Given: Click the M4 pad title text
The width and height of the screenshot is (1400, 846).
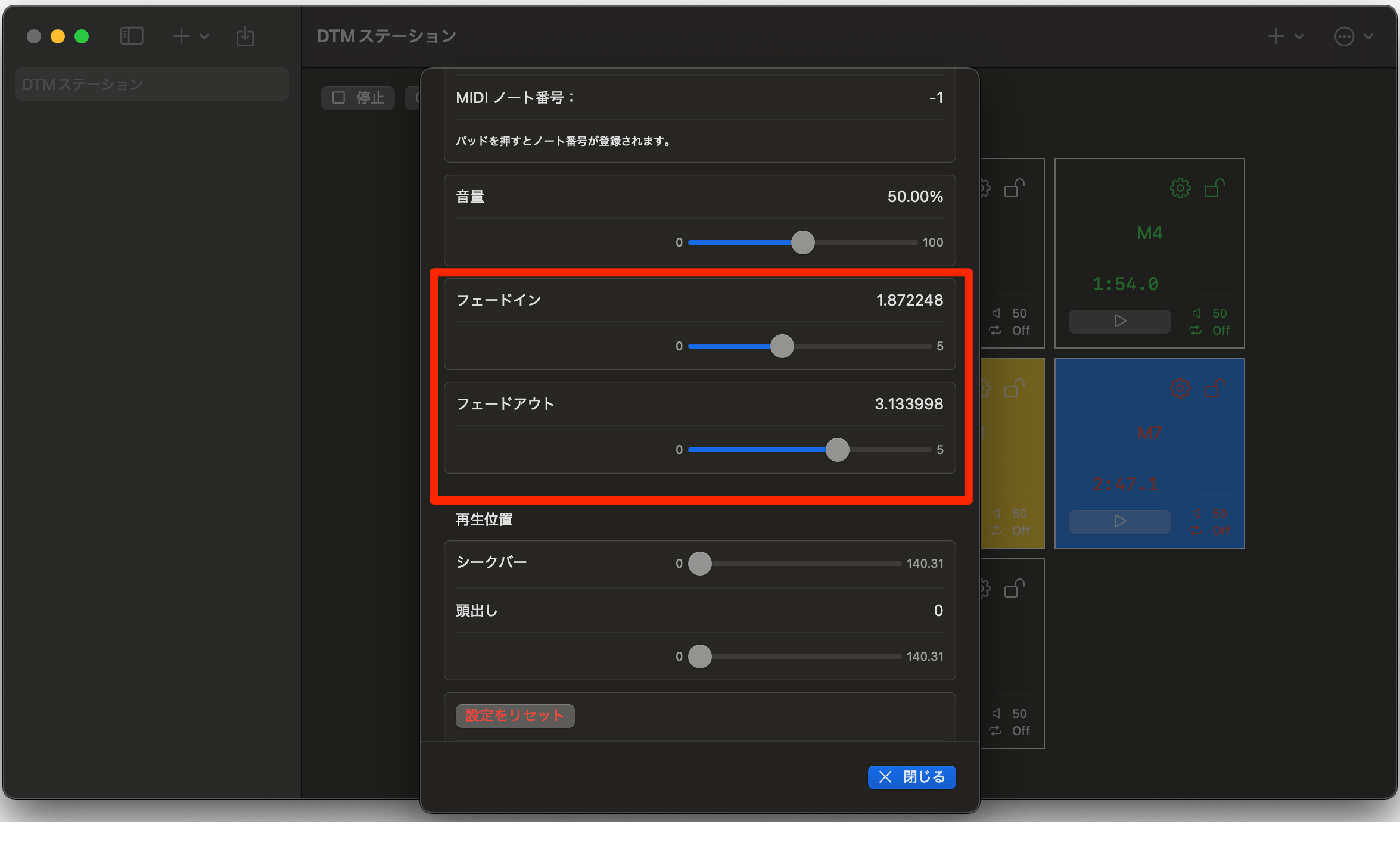Looking at the screenshot, I should click(x=1149, y=233).
